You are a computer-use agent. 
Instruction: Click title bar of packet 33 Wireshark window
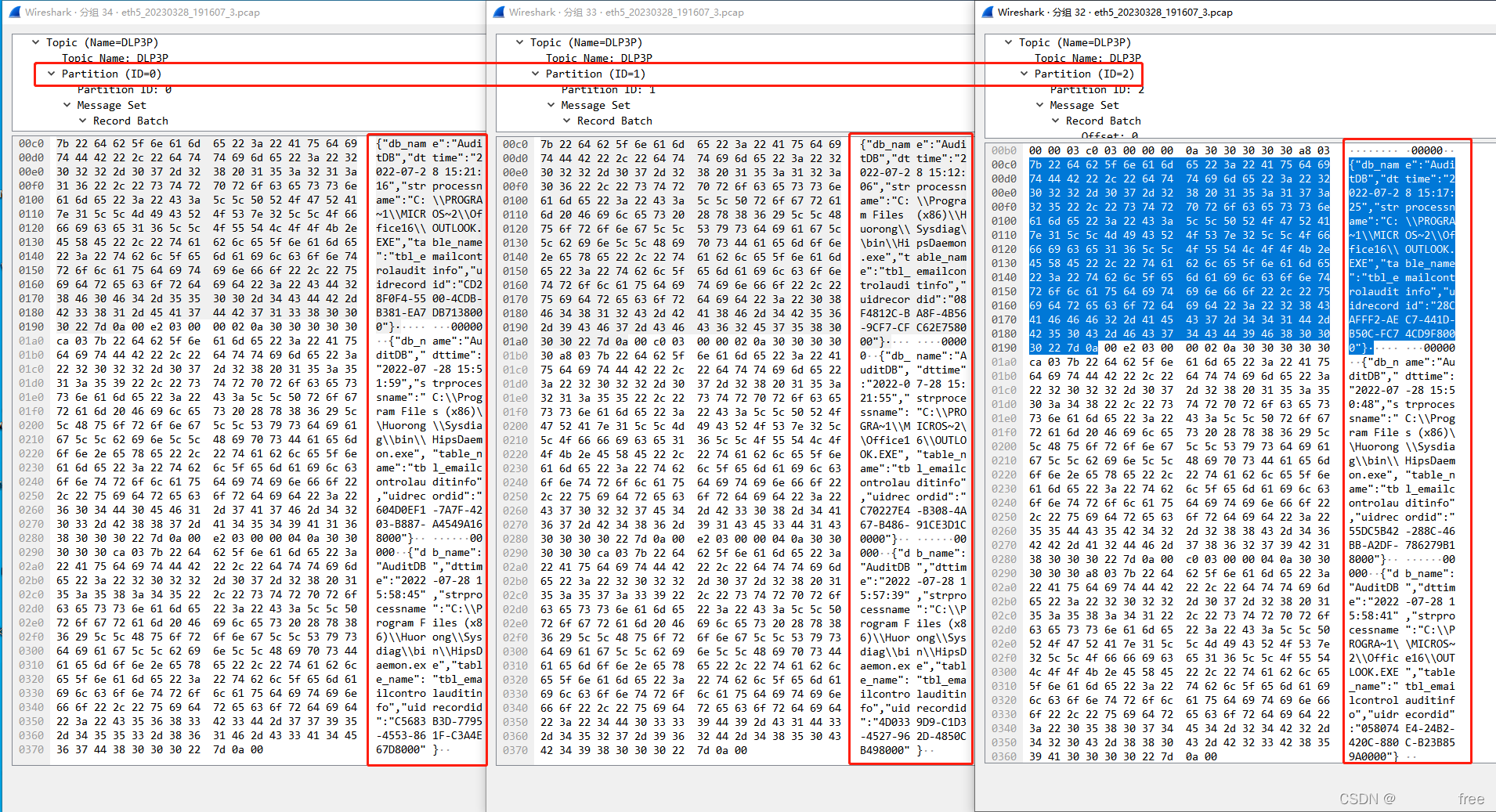click(x=730, y=12)
